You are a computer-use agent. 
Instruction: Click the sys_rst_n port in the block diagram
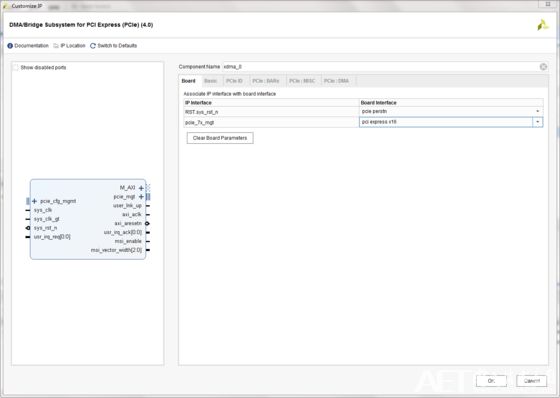click(x=45, y=228)
